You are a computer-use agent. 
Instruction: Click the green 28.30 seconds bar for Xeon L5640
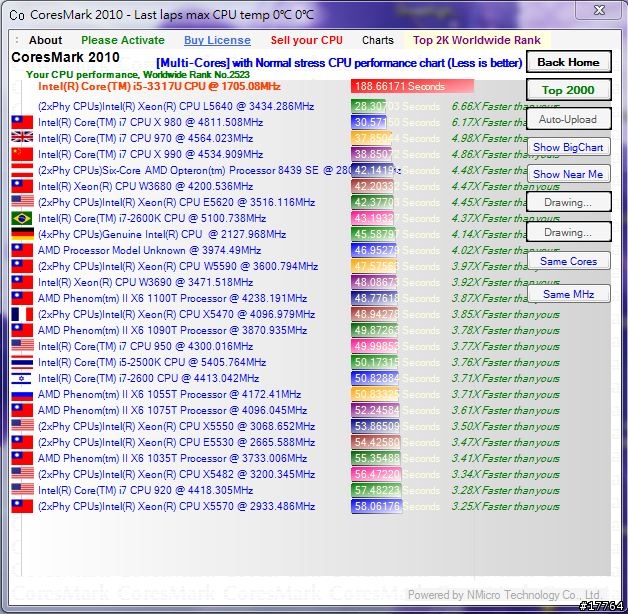pyautogui.click(x=368, y=106)
